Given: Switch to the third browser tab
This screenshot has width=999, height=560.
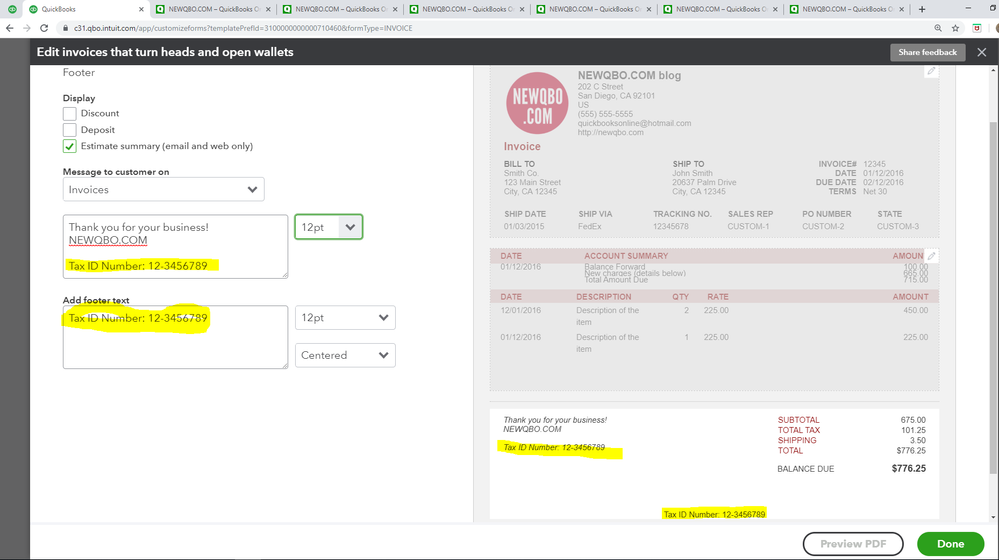Looking at the screenshot, I should (340, 9).
